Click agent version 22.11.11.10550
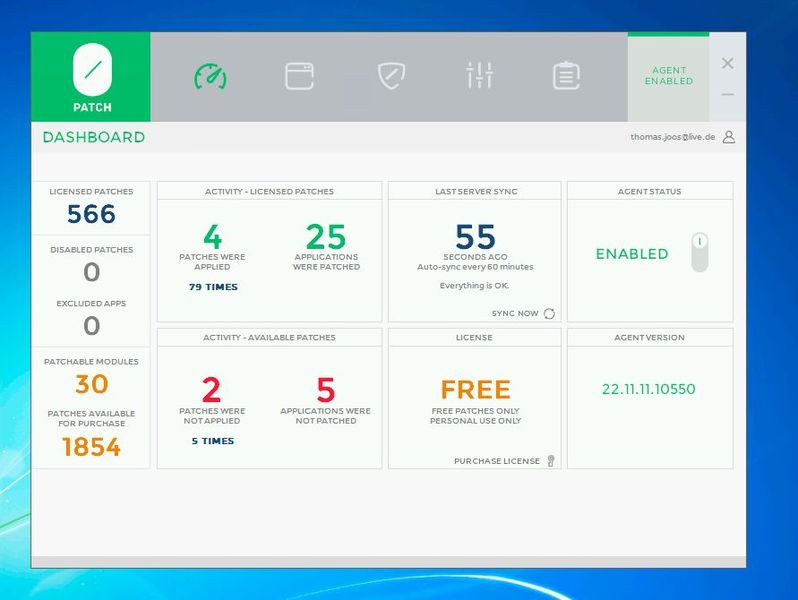Image resolution: width=798 pixels, height=600 pixels. point(648,389)
